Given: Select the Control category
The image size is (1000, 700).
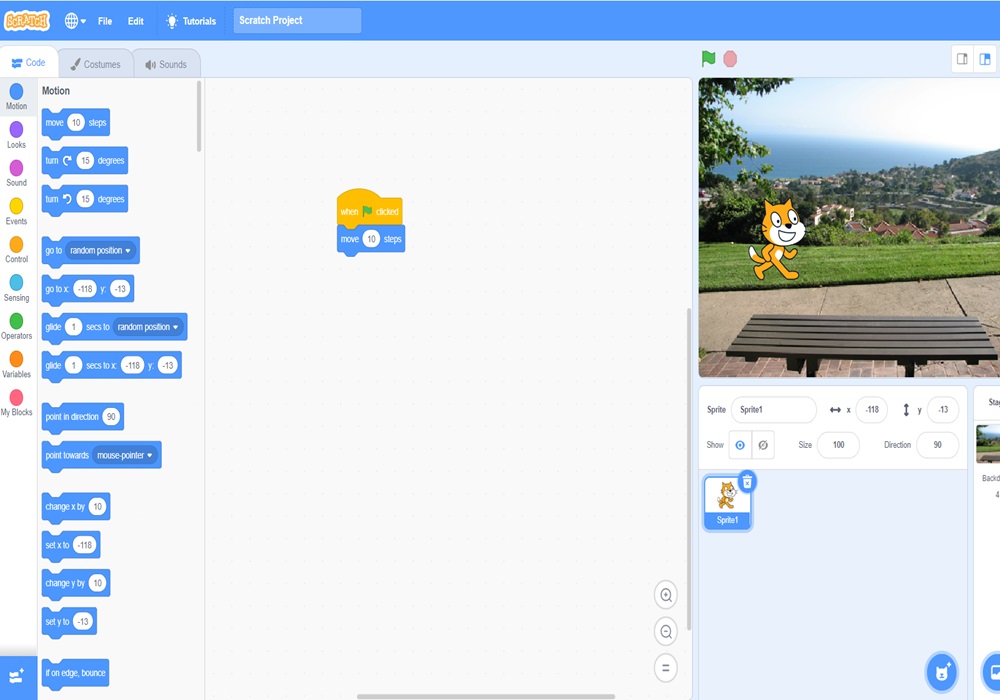Looking at the screenshot, I should (x=17, y=250).
